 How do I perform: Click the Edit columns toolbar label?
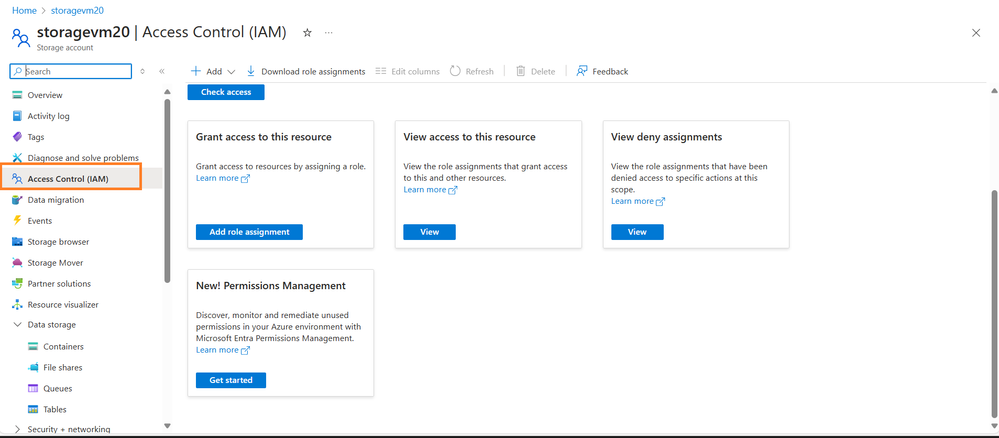(415, 71)
